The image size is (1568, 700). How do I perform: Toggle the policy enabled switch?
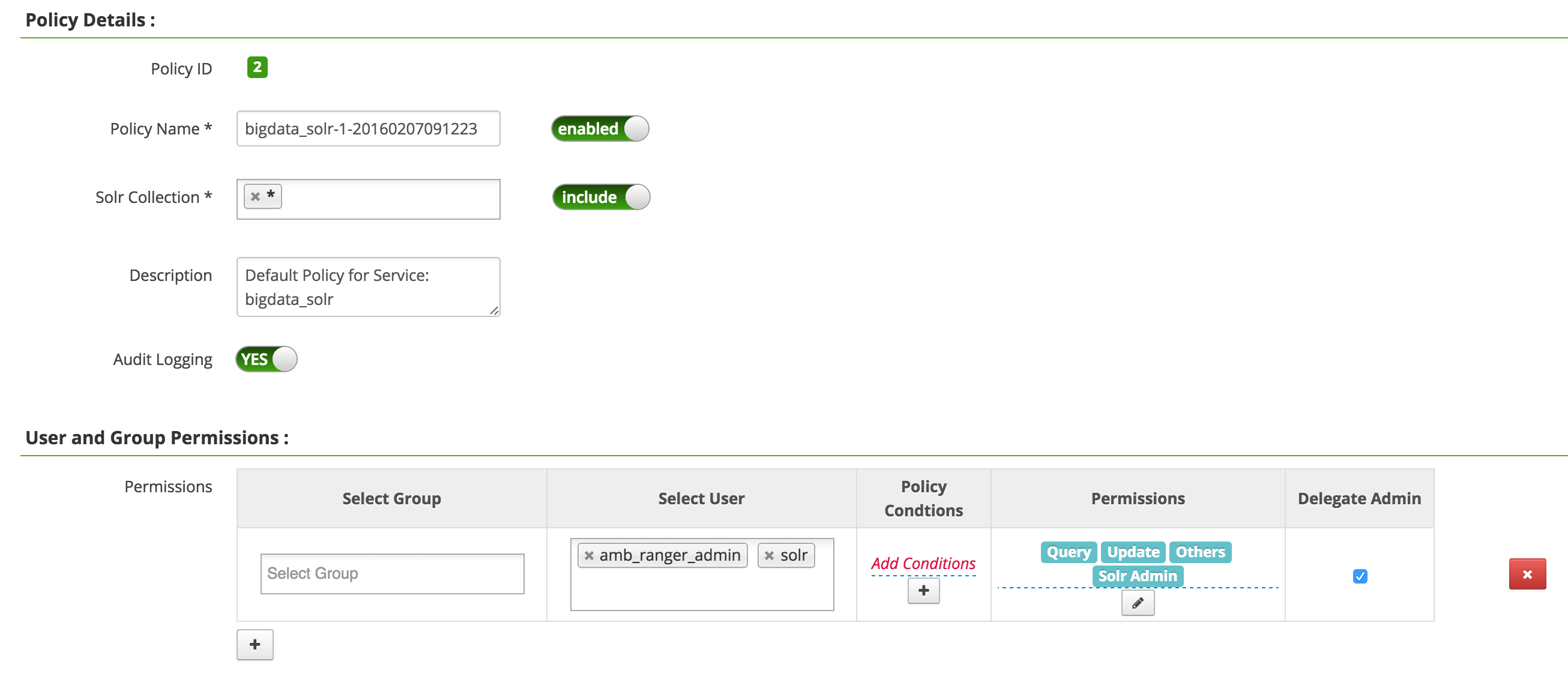[600, 128]
